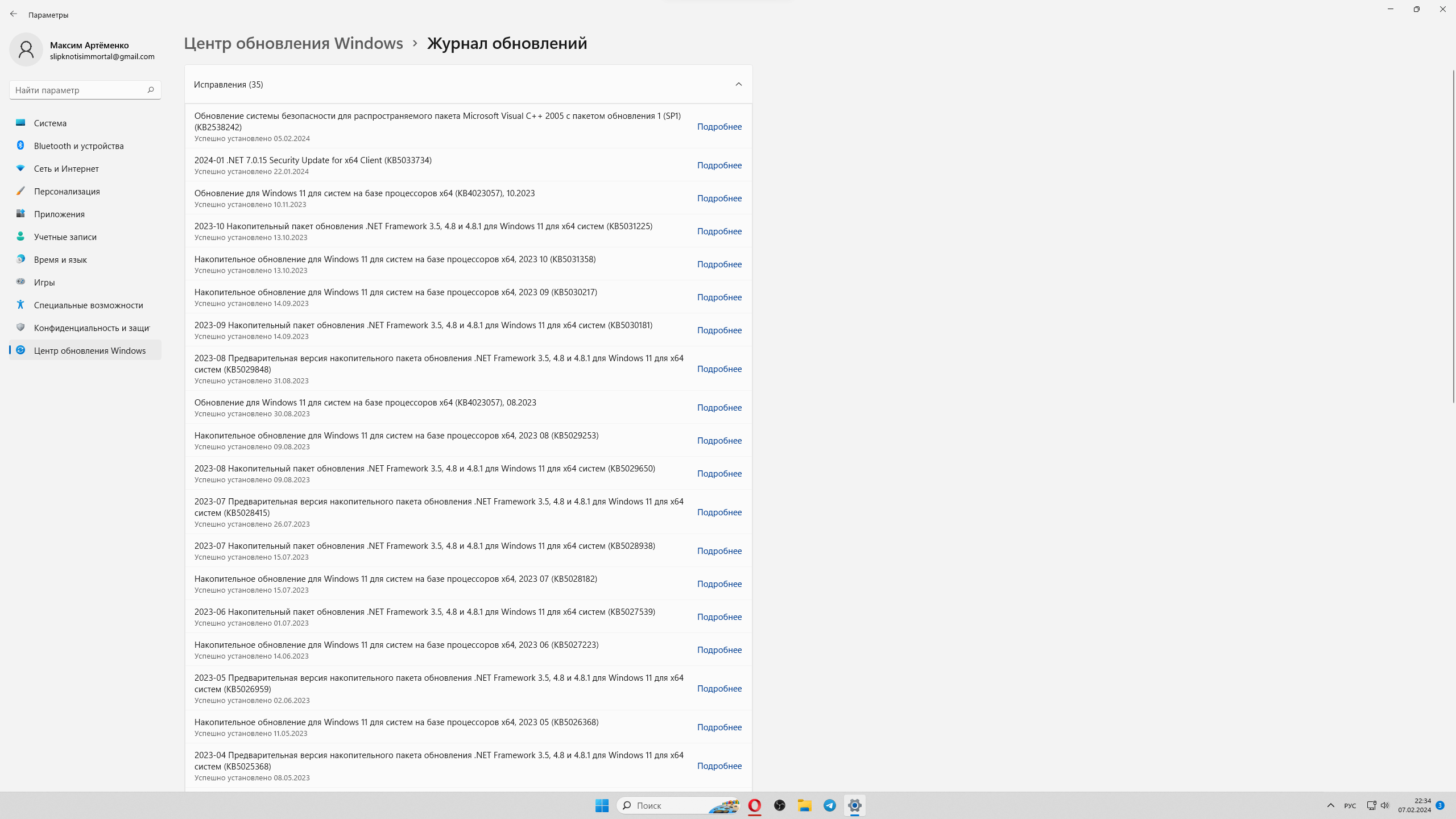Image resolution: width=1456 pixels, height=819 pixels.
Task: Select Специальные возможности in the sidebar
Action: pos(85,305)
